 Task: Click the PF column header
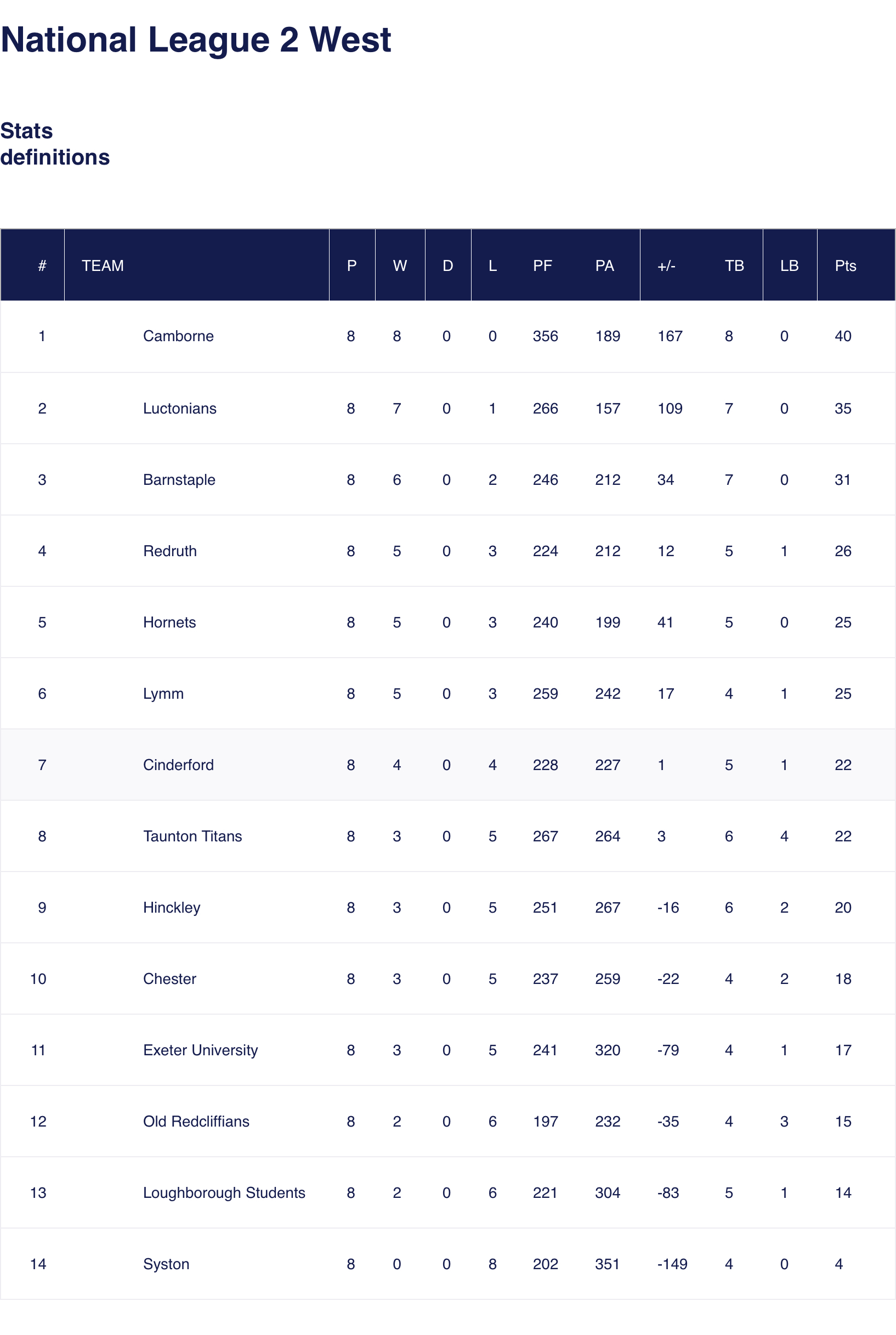pos(542,266)
